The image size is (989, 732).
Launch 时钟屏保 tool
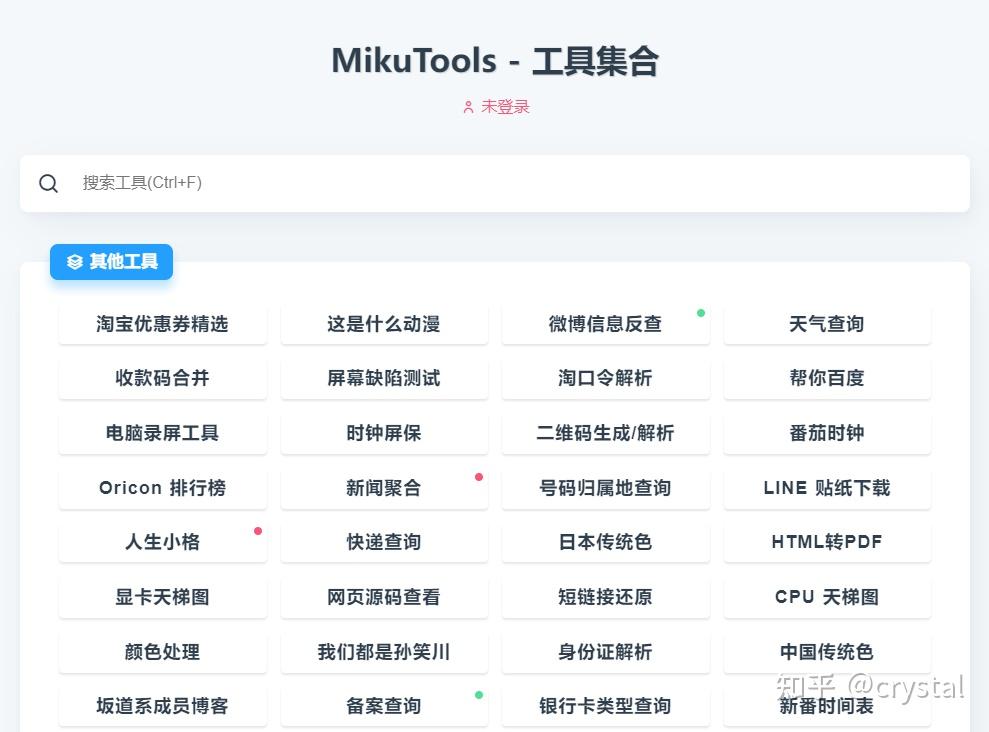point(384,433)
